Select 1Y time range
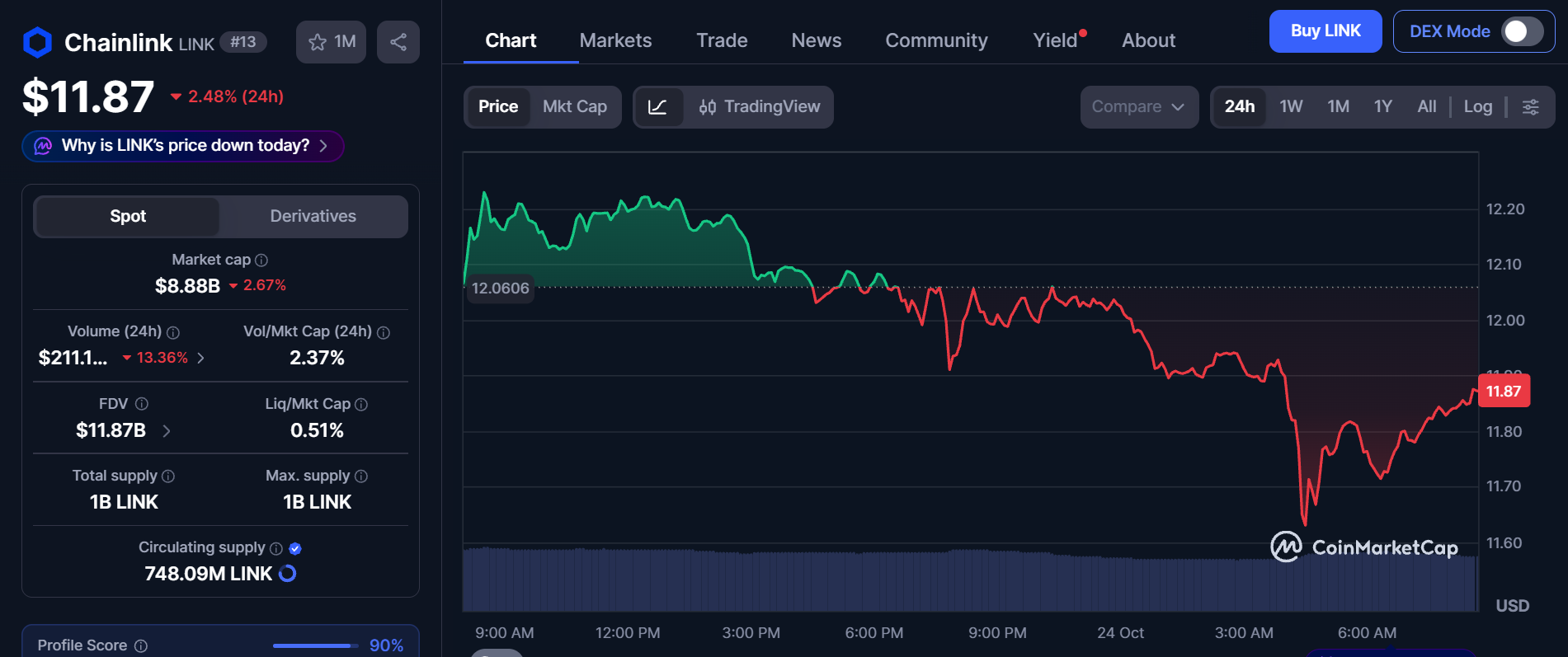The image size is (1568, 657). coord(1383,107)
